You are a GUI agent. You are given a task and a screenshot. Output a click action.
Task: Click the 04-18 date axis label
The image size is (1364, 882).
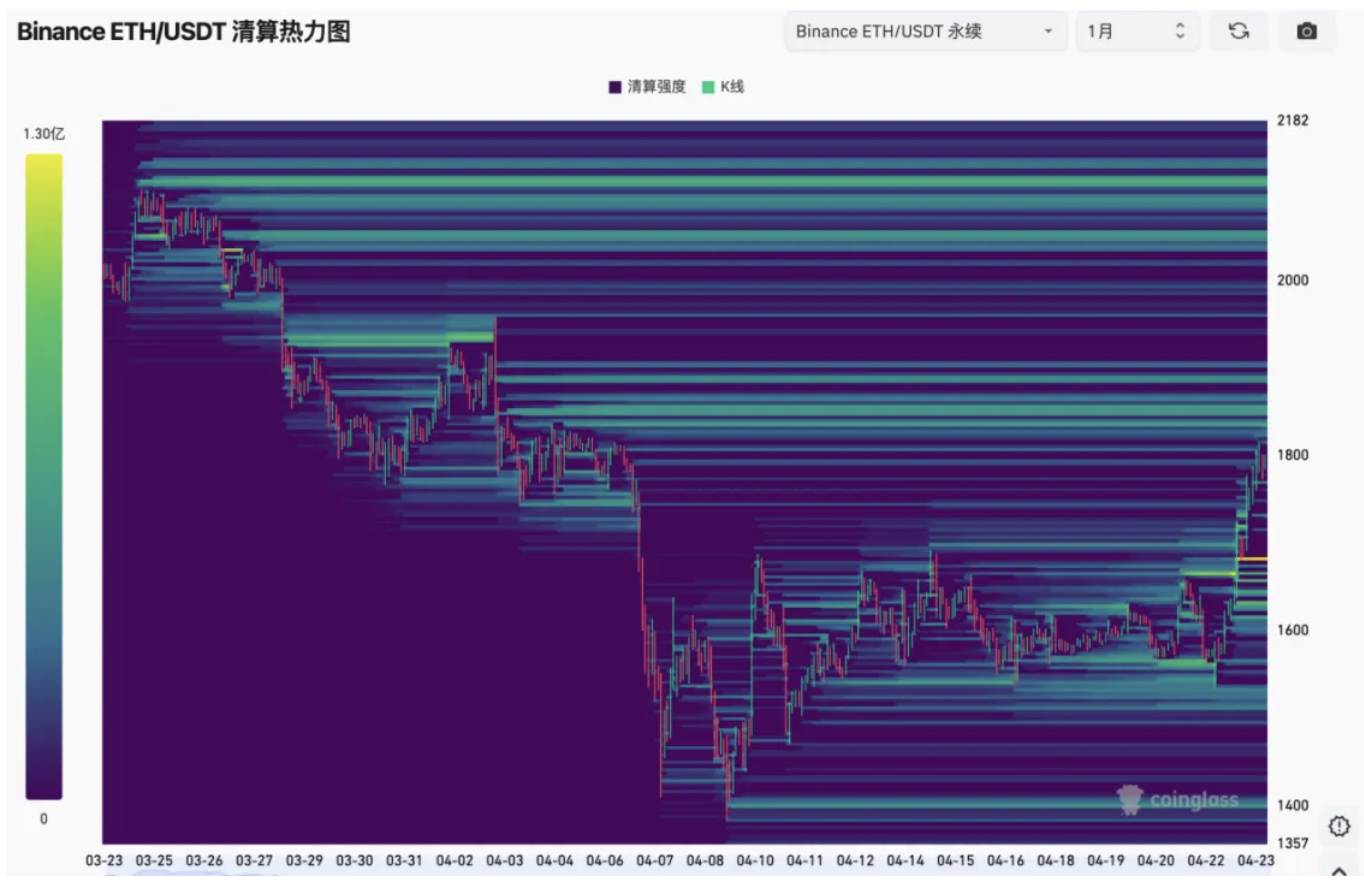pos(1055,861)
